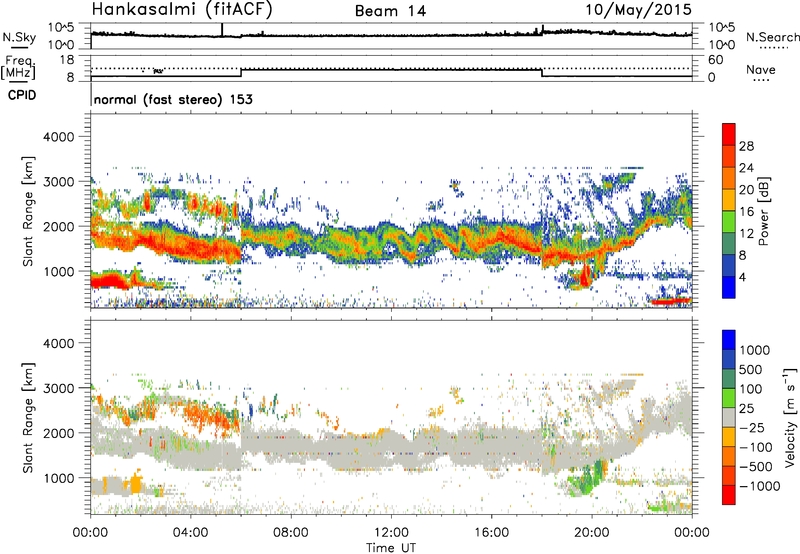This screenshot has height=554, width=800.
Task: Click the 'Velocity [m s⁻¹]' colorbar label
Action: point(790,417)
